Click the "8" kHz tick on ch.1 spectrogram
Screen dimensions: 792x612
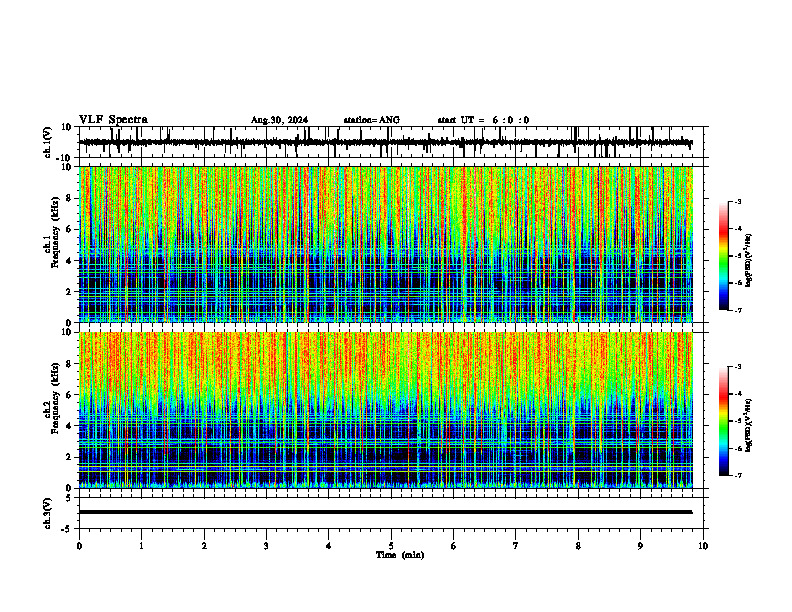[70, 198]
